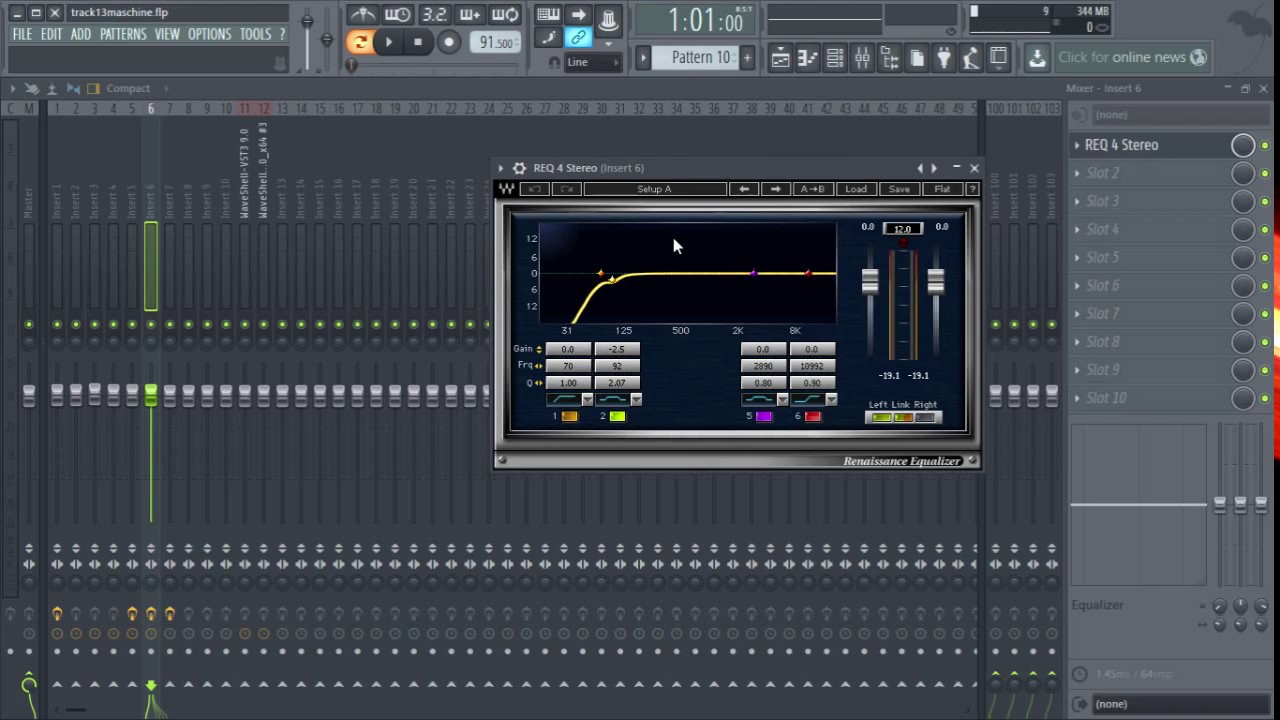Viewport: 1280px width, 720px height.
Task: Open the plugin picker plug icon
Action: pos(943,58)
